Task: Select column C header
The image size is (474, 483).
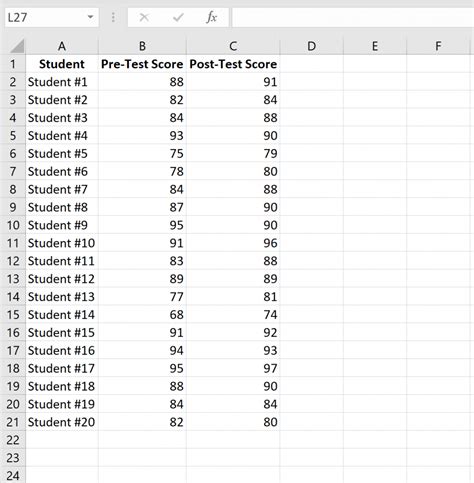Action: pos(233,46)
